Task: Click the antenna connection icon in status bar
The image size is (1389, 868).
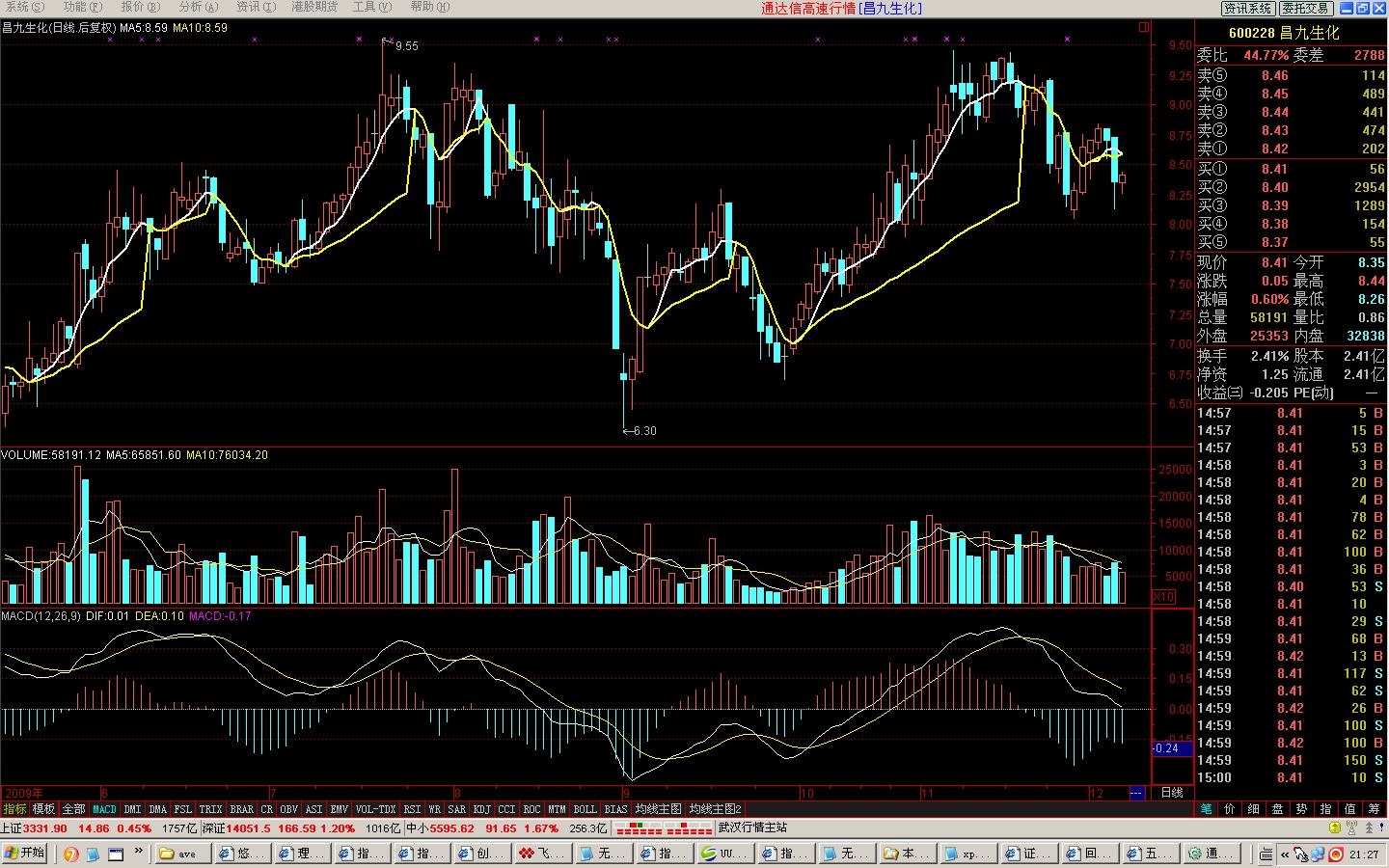Action: (x=1351, y=828)
